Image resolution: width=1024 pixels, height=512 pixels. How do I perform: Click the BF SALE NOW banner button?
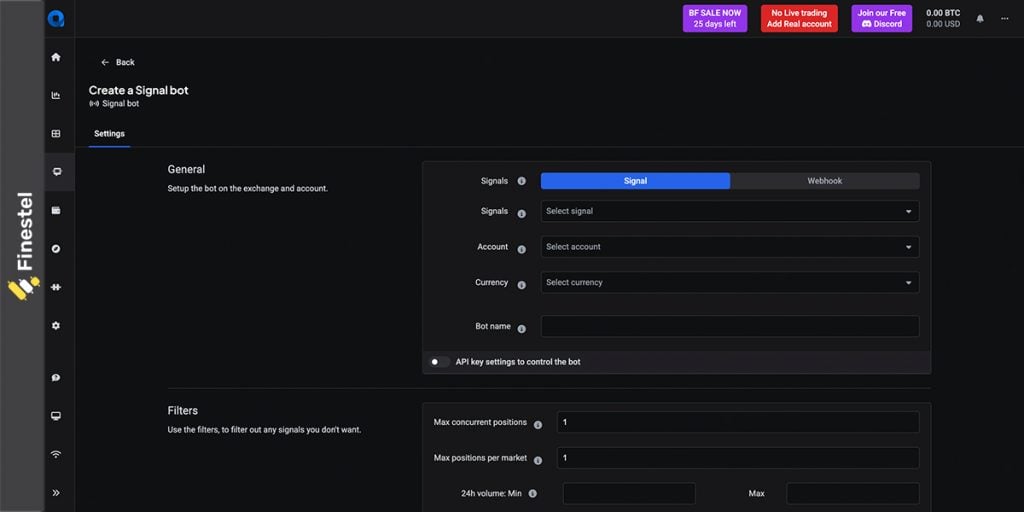[715, 18]
